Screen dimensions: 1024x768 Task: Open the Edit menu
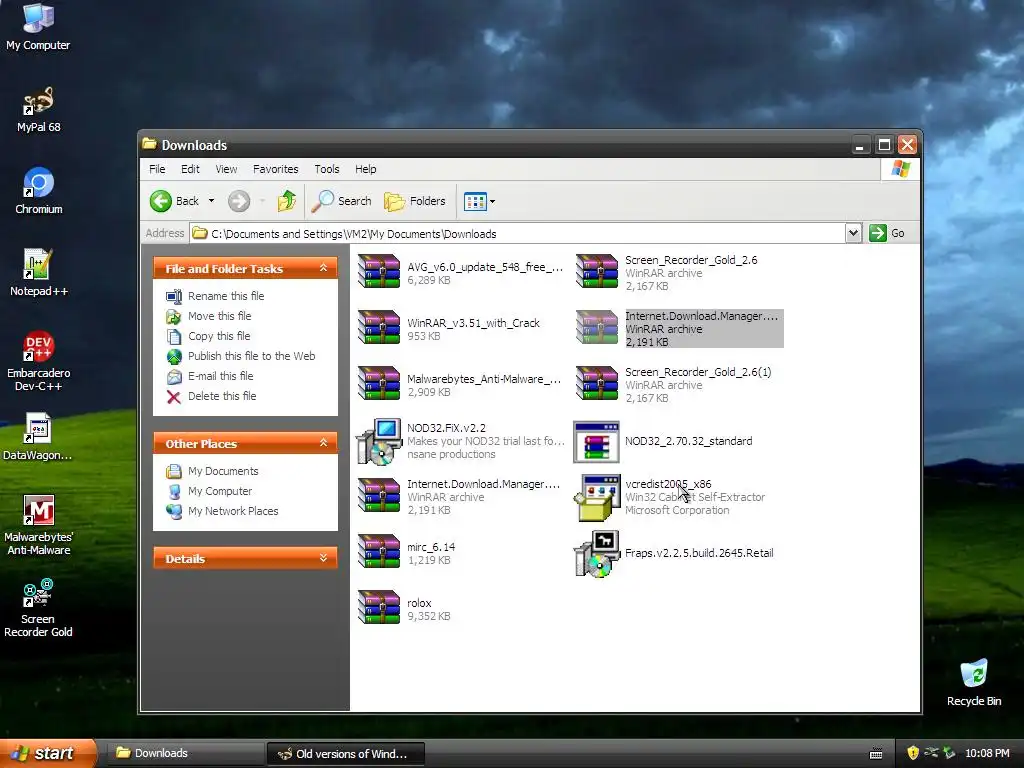pyautogui.click(x=190, y=169)
